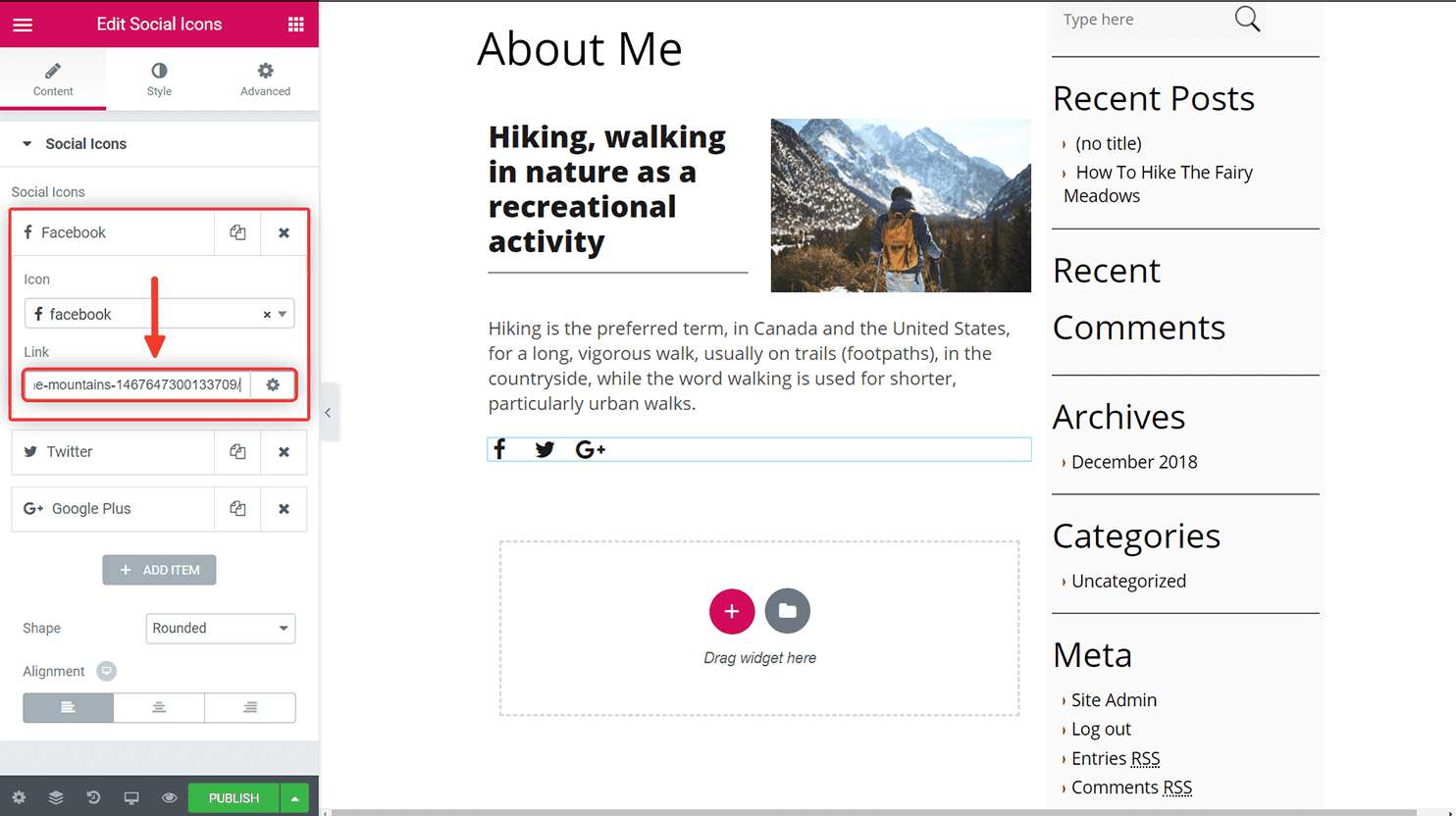
Task: Align social icons right
Action: (x=250, y=708)
